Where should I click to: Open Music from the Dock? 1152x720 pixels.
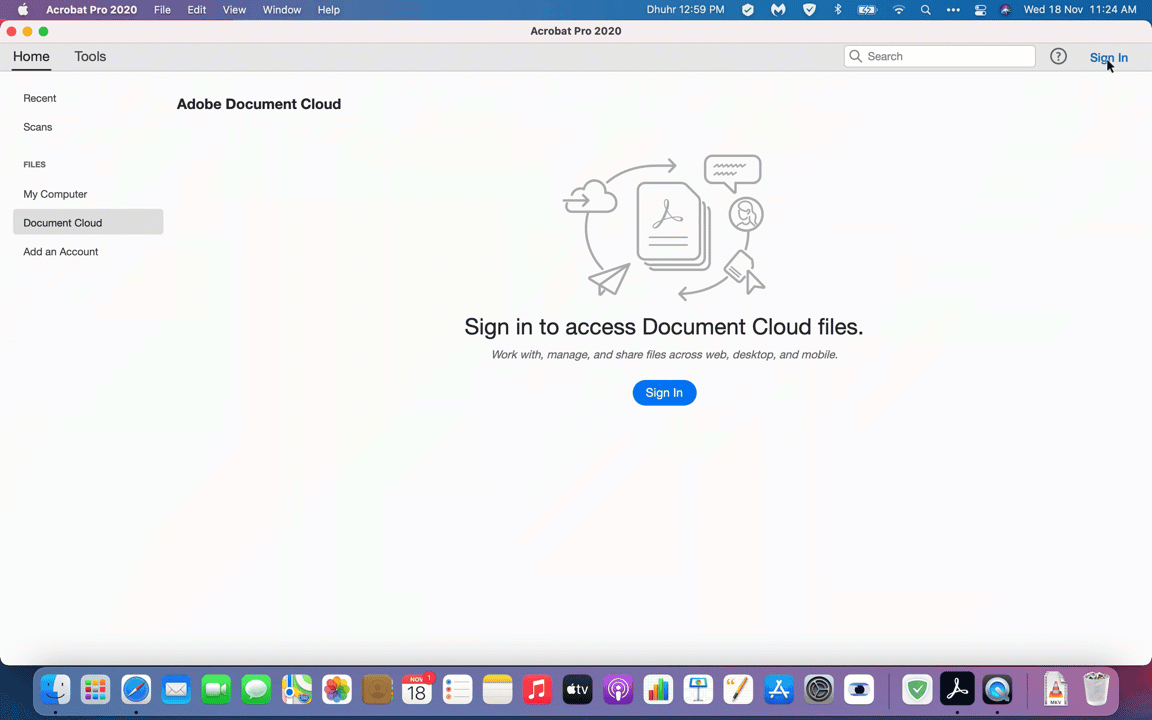(538, 690)
